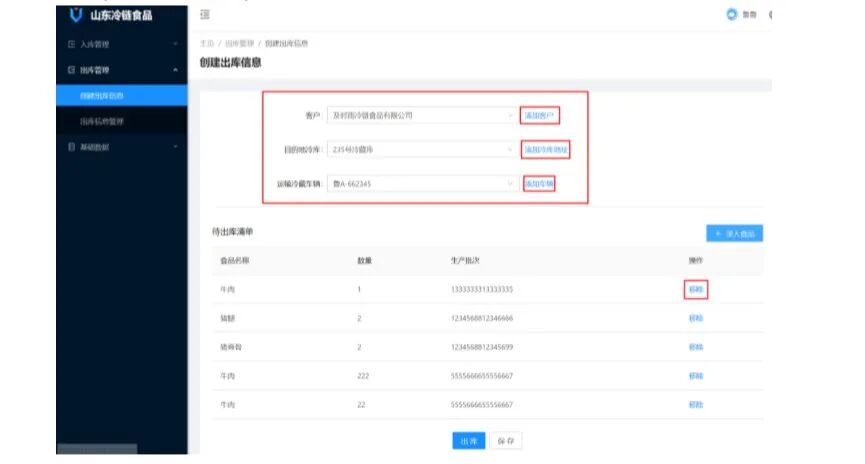Click the 山东冷链食品 title text
The width and height of the screenshot is (865, 464).
tap(121, 15)
